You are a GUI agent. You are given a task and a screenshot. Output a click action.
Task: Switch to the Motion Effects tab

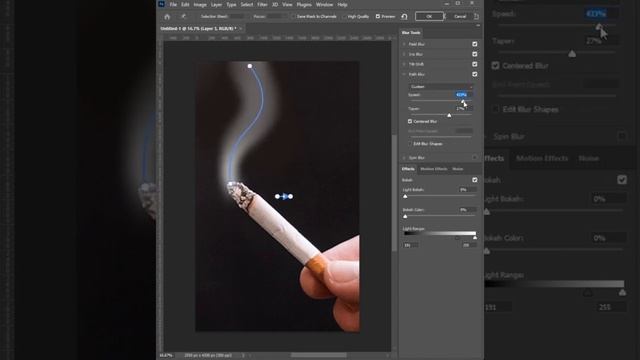tap(433, 169)
